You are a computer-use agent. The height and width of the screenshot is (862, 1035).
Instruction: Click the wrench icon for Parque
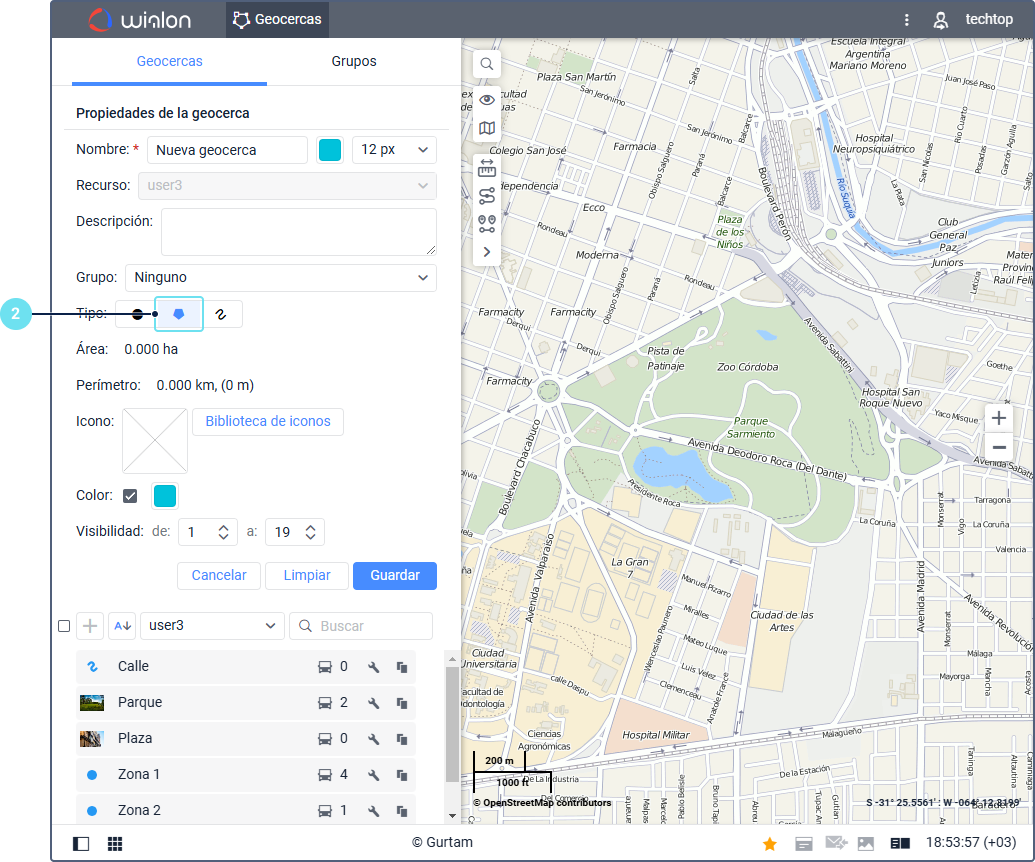[x=373, y=703]
